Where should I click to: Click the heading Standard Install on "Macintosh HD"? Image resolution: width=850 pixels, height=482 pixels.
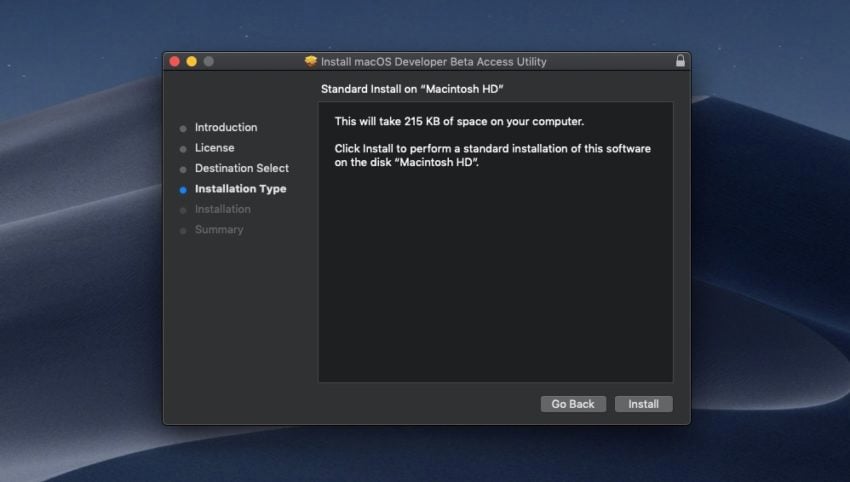coord(412,89)
